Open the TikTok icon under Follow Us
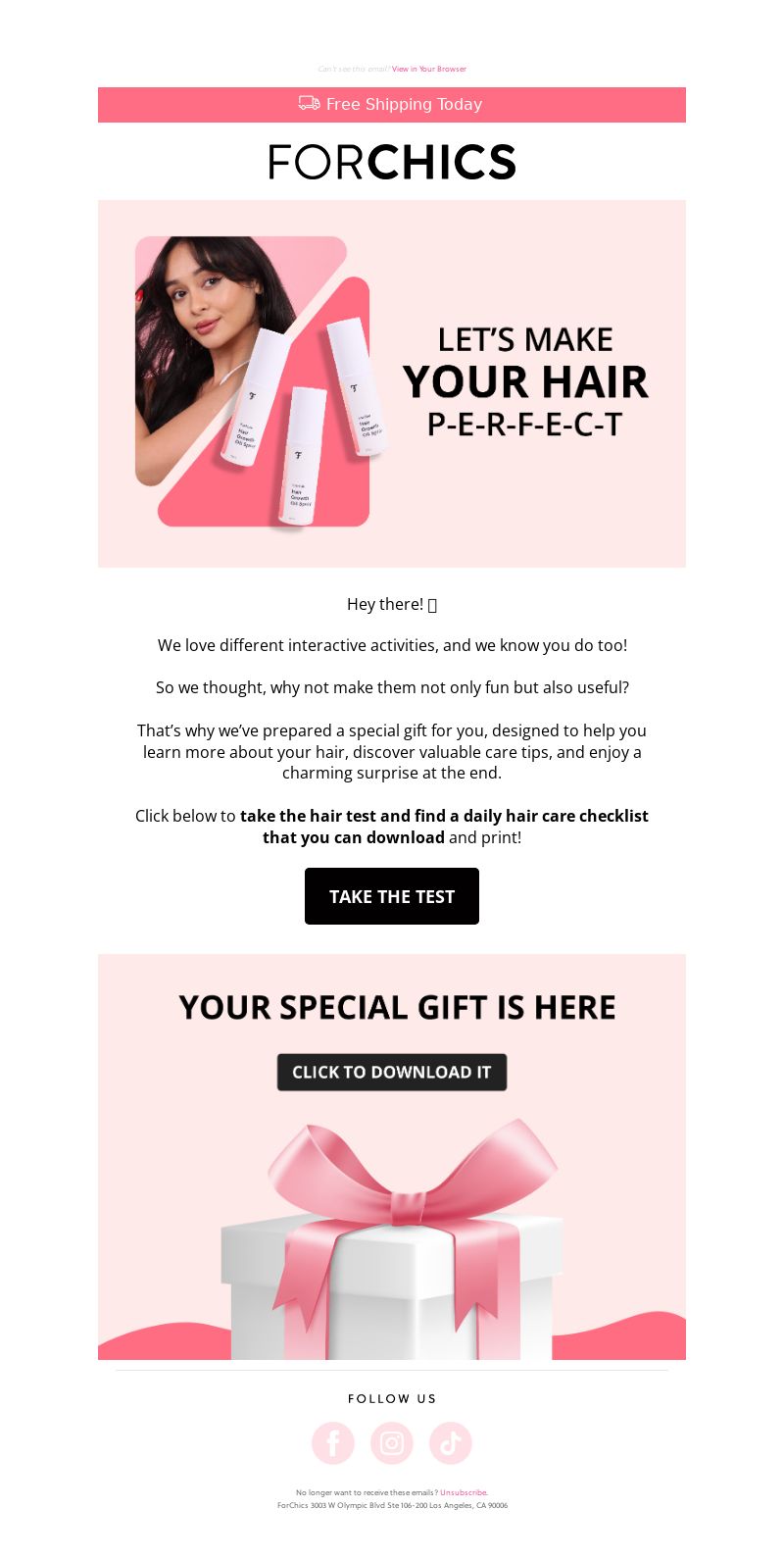This screenshot has height=1559, width=784. pos(451,1443)
